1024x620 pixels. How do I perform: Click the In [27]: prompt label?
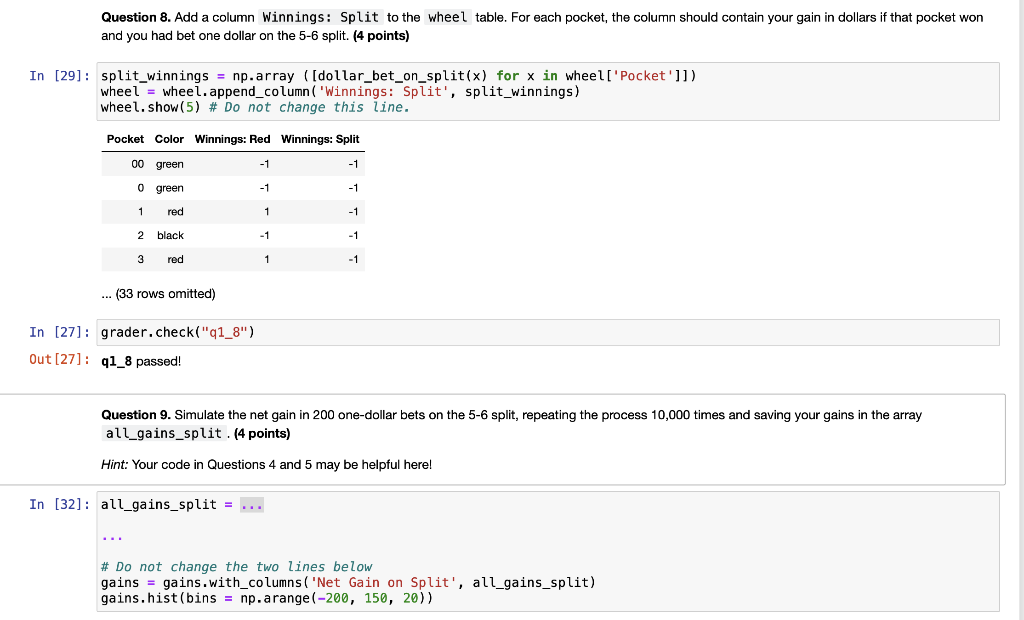pyautogui.click(x=60, y=331)
